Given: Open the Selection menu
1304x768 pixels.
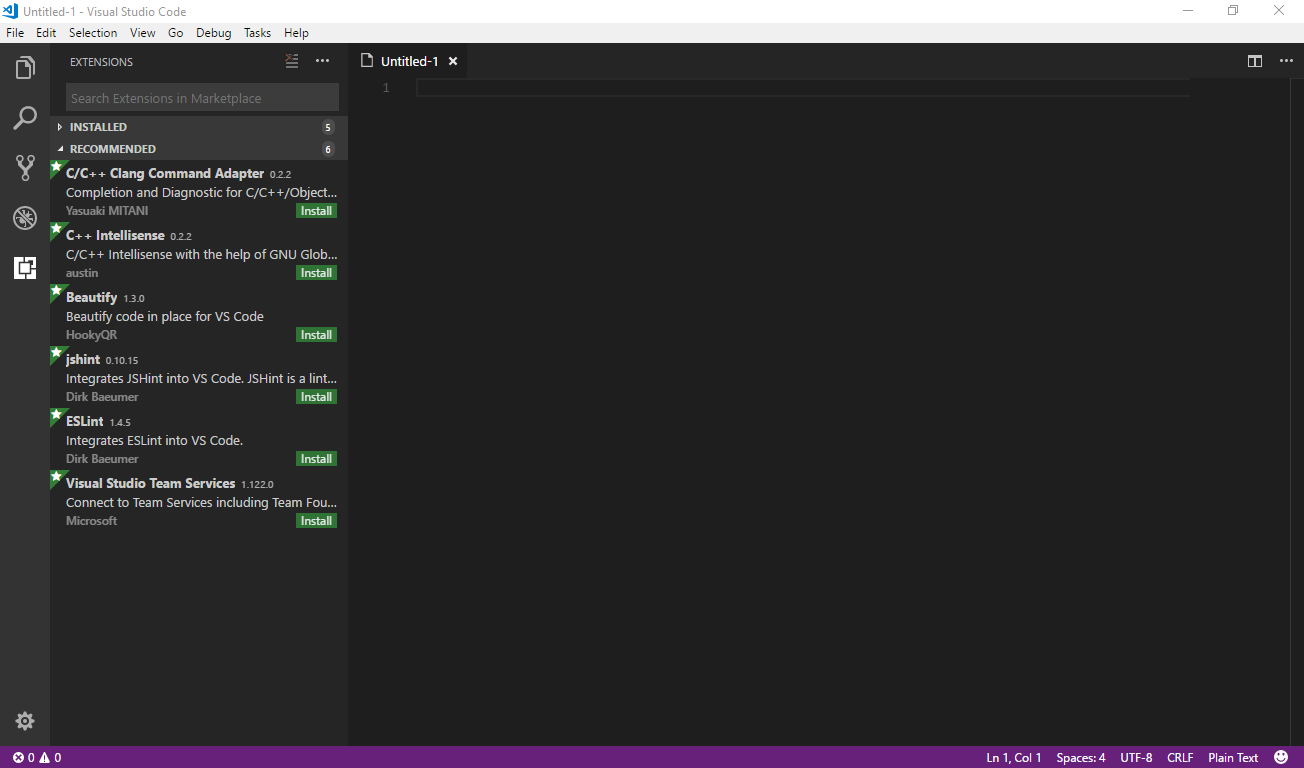Looking at the screenshot, I should click(x=93, y=33).
